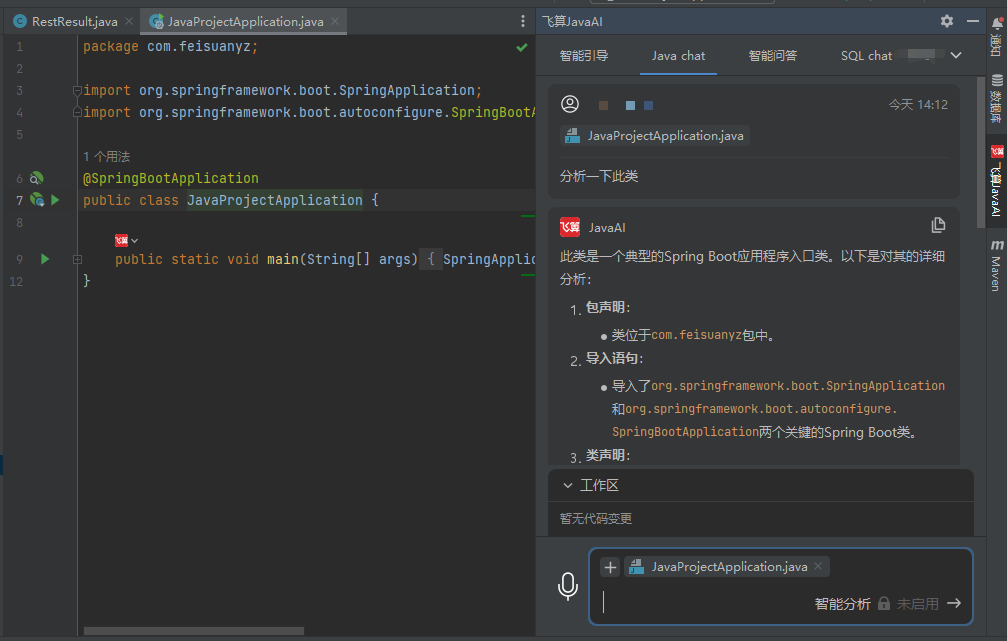The width and height of the screenshot is (1007, 641).
Task: Open JavaProjectApplication.java attachment in the chat message
Action: (655, 136)
